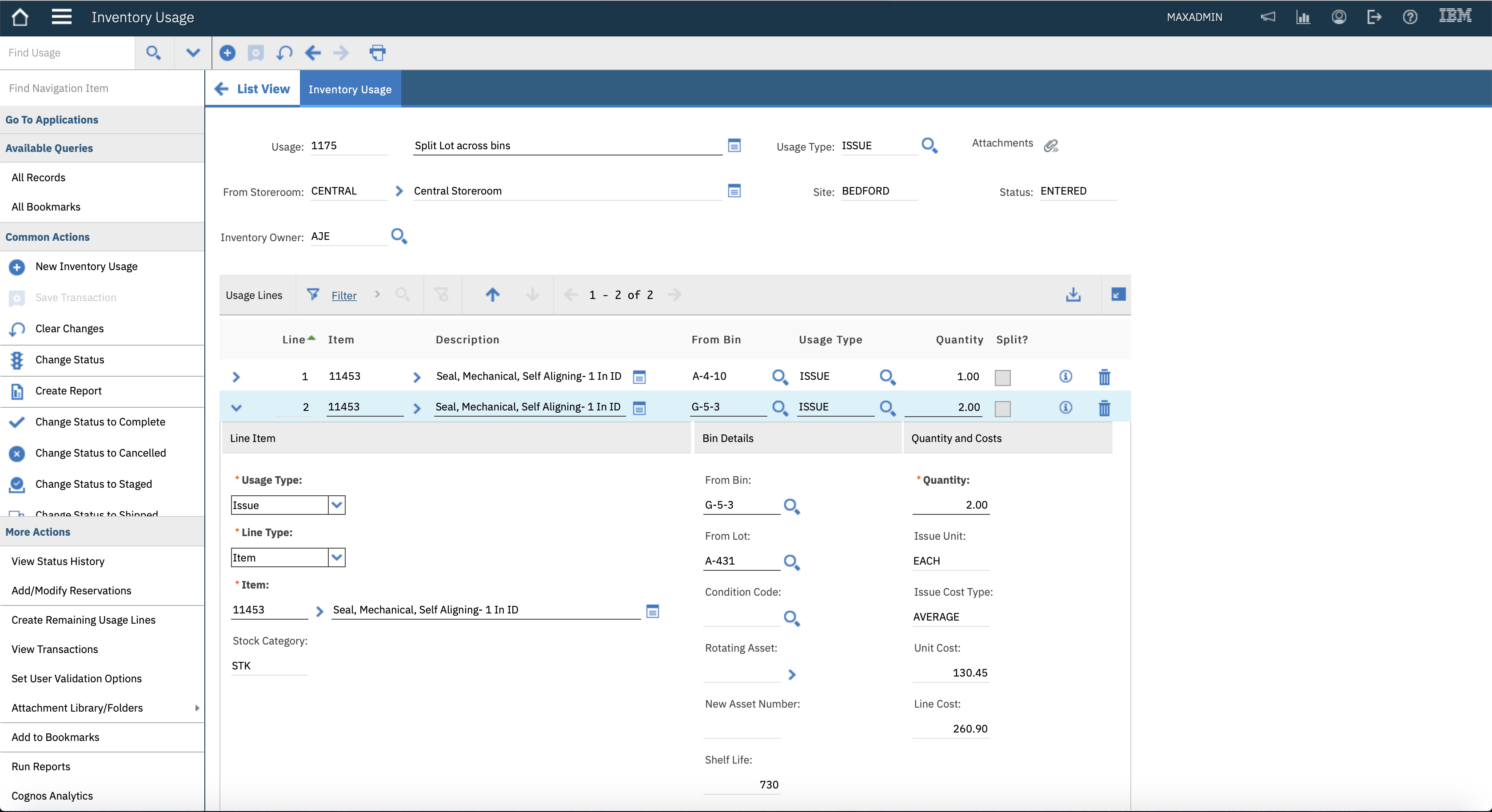Click the New Inventory Usage toolbar plus icon

click(x=227, y=53)
